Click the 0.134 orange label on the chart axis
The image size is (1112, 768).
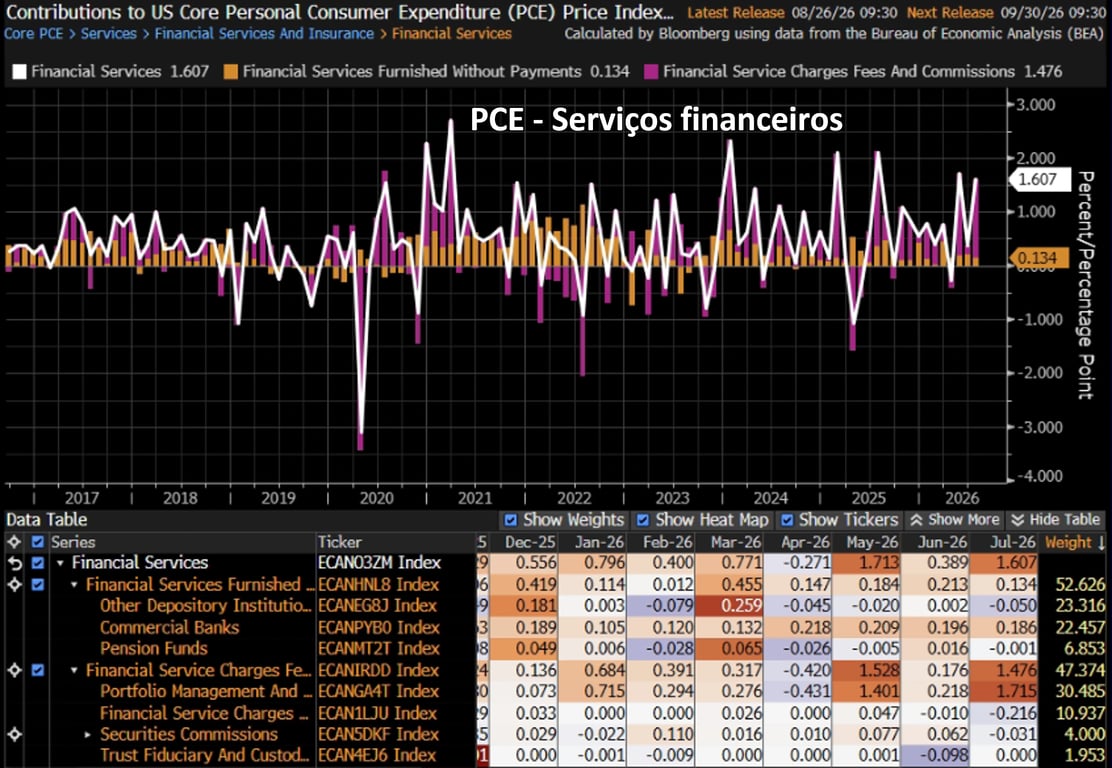[1038, 258]
